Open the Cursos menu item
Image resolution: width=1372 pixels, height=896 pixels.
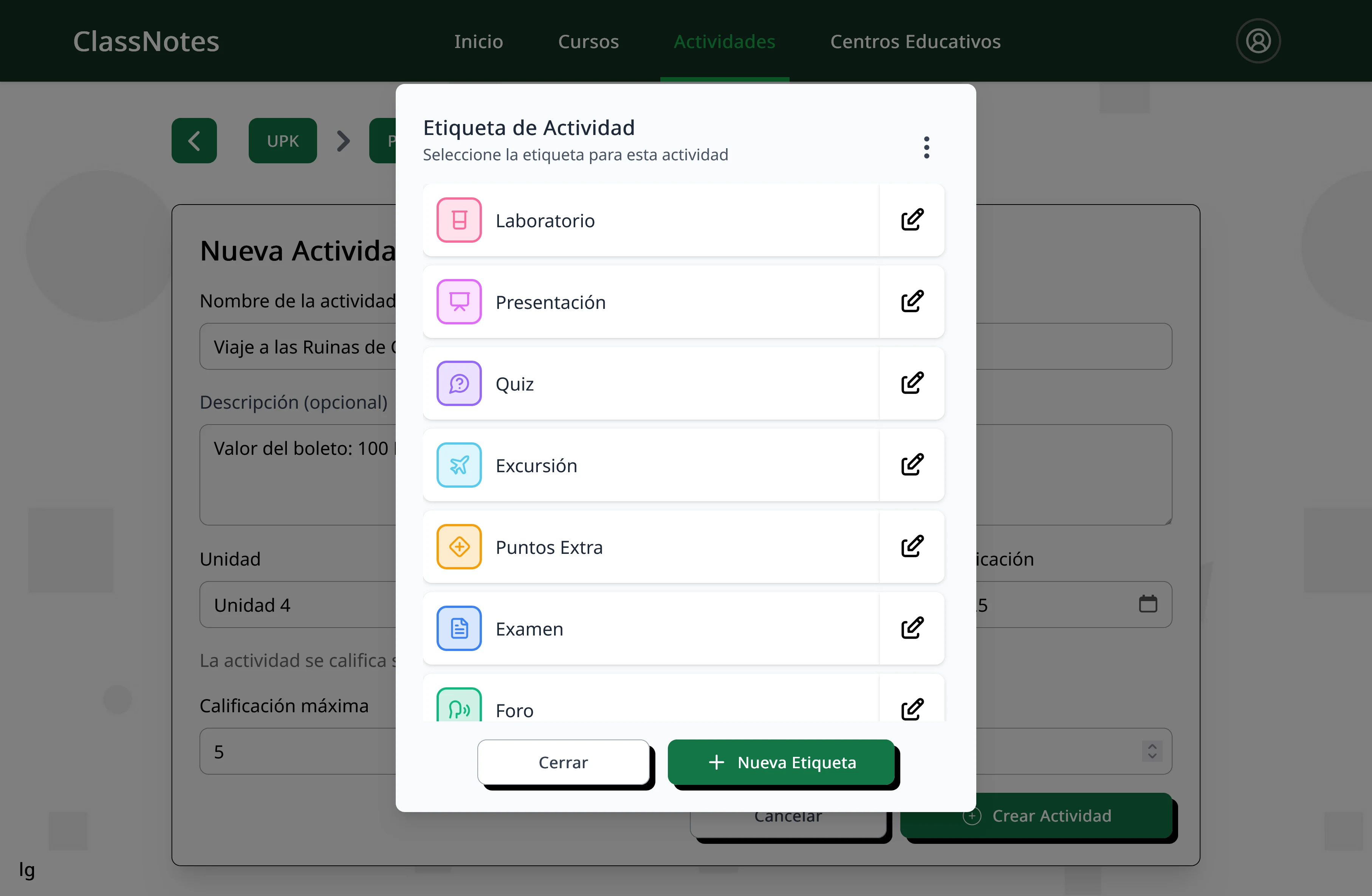tap(588, 42)
